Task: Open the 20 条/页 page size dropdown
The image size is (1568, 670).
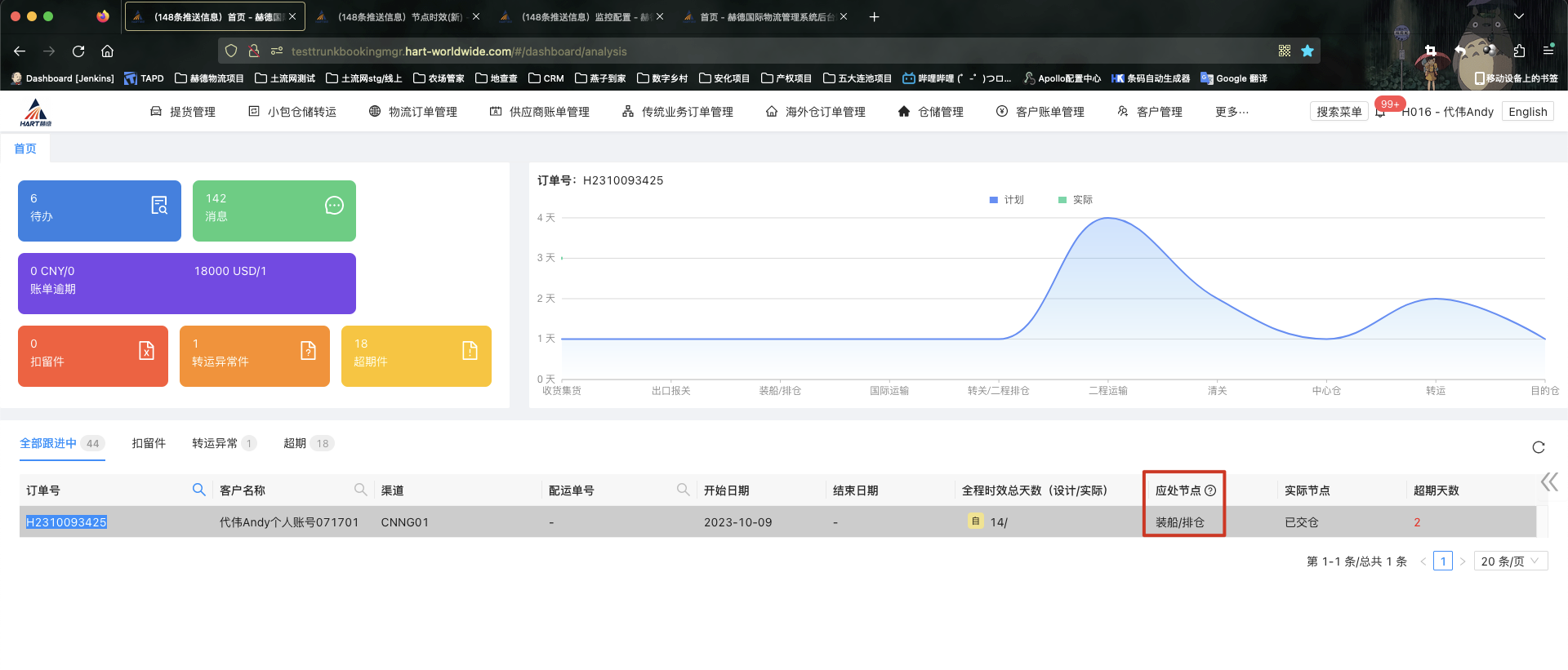Action: coord(1510,561)
